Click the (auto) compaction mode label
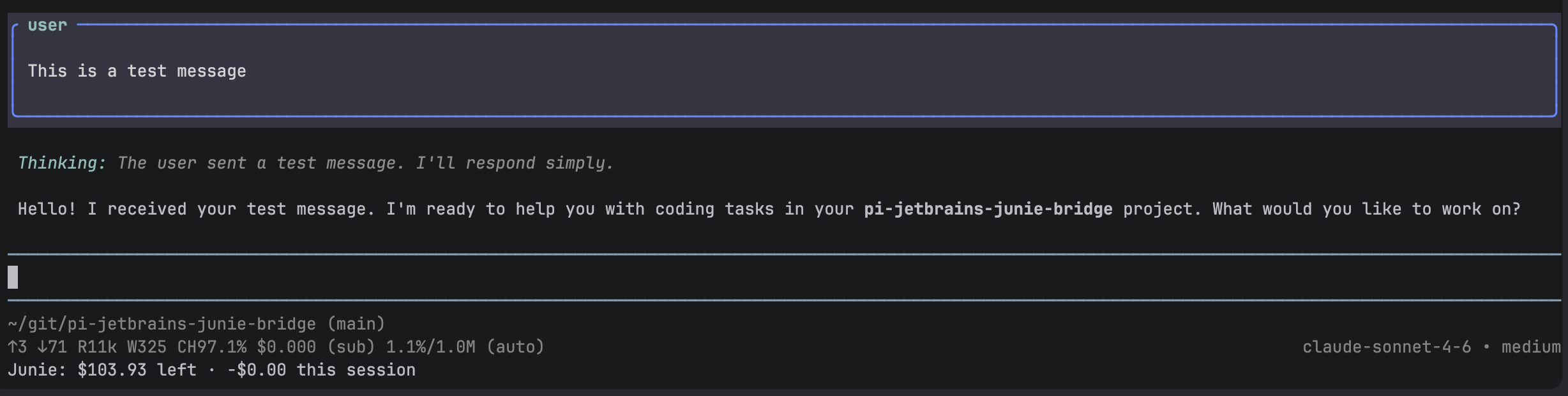The height and width of the screenshot is (396, 1568). click(515, 347)
